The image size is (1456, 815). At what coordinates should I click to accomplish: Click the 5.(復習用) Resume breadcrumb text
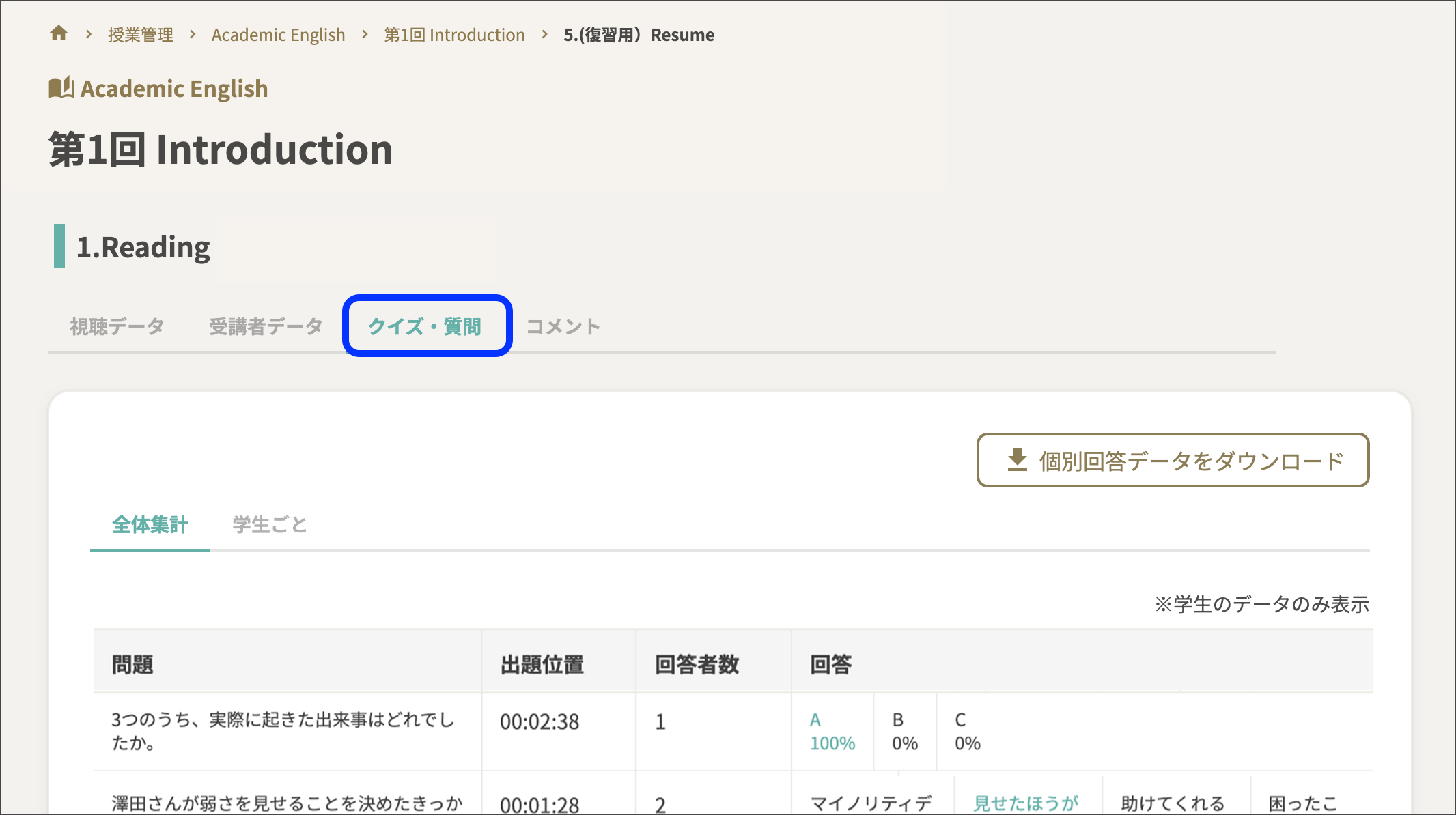pos(639,35)
